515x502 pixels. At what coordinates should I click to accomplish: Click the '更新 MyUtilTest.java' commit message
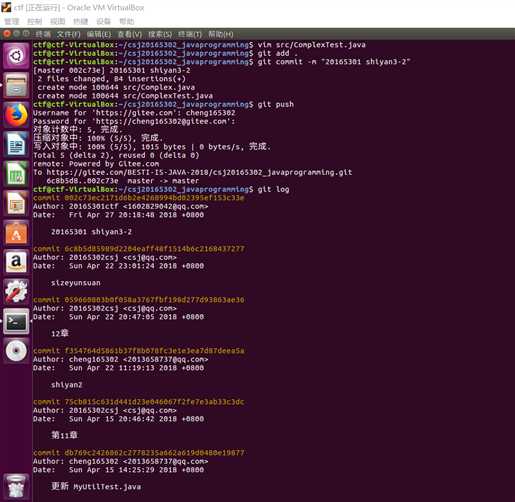click(96, 486)
